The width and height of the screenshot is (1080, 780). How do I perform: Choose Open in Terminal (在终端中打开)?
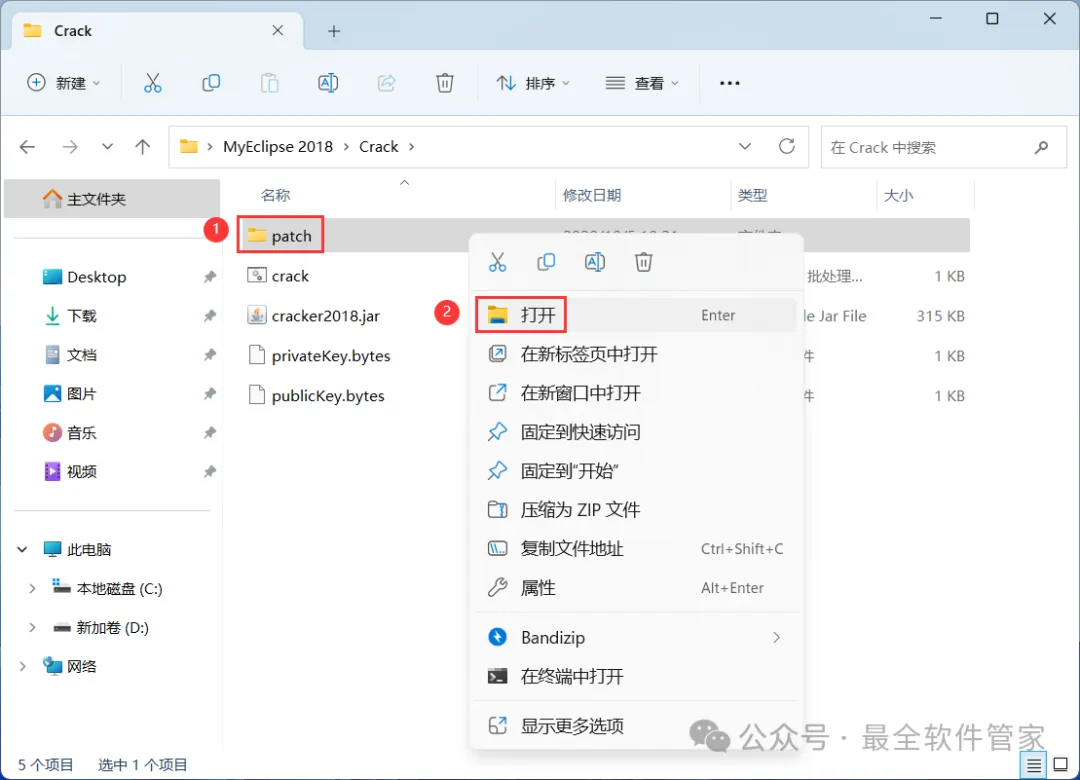click(636, 677)
